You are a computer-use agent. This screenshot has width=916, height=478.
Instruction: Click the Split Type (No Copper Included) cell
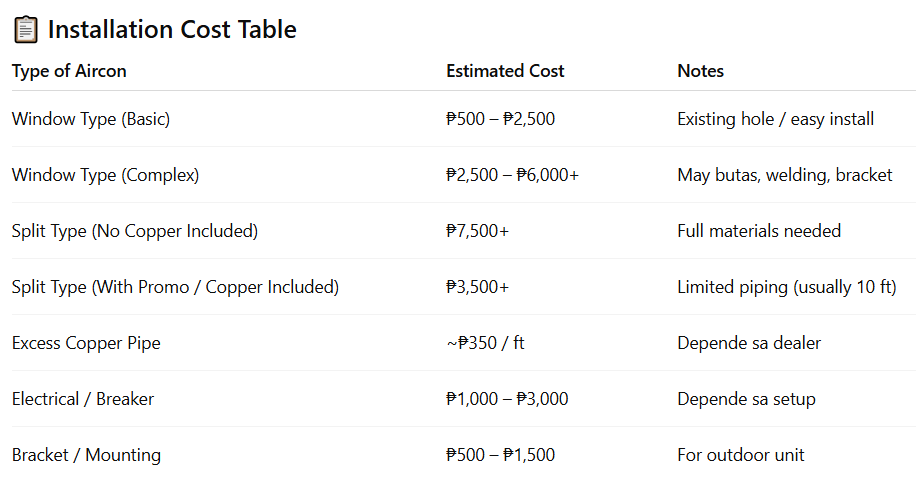[135, 231]
